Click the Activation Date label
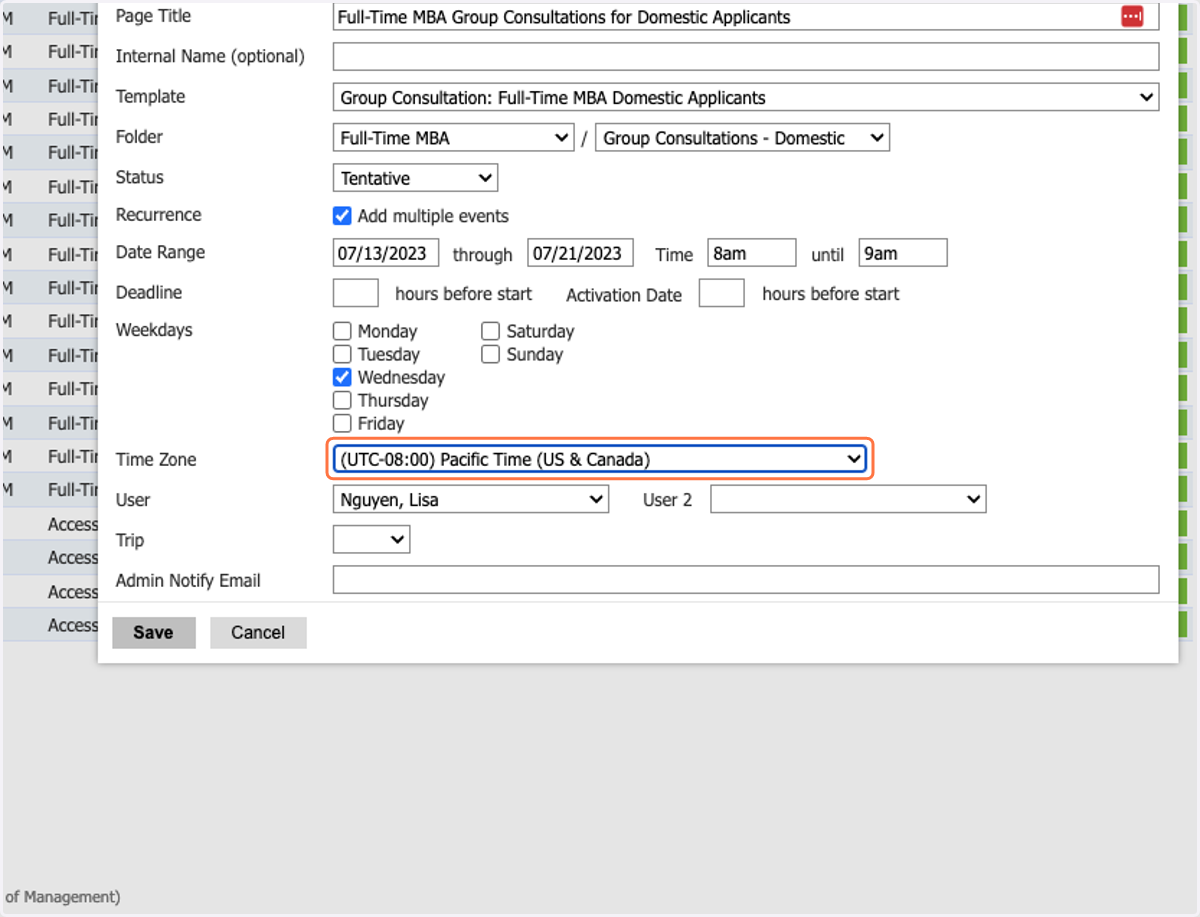Image resolution: width=1200 pixels, height=917 pixels. click(x=624, y=295)
